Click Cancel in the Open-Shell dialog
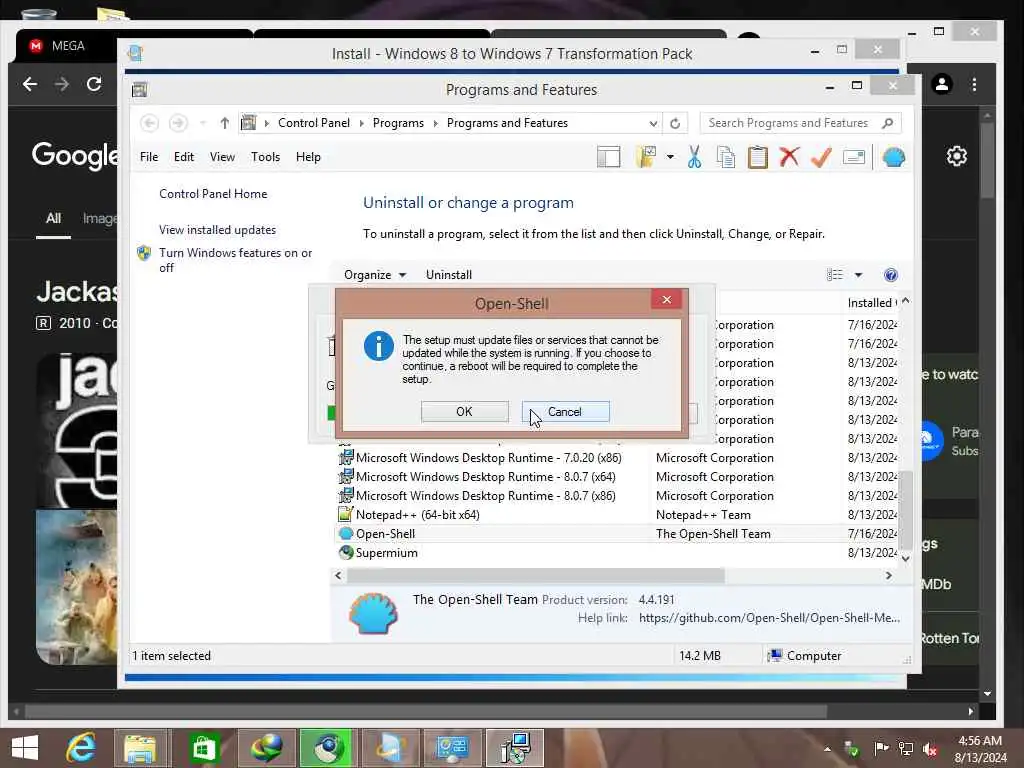Screen dimensions: 1024x768 tap(565, 411)
